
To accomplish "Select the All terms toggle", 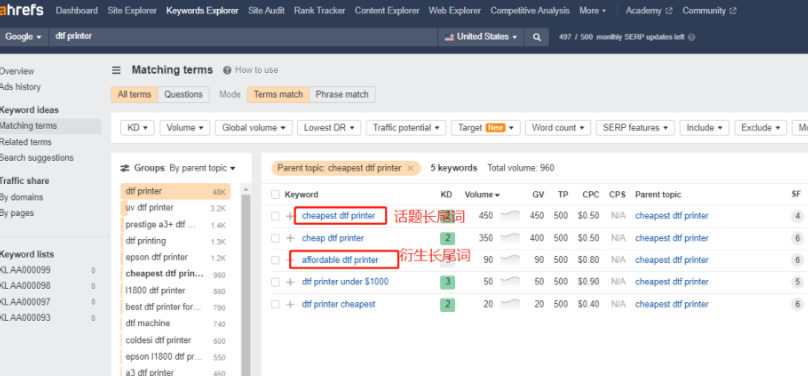I will coord(134,94).
